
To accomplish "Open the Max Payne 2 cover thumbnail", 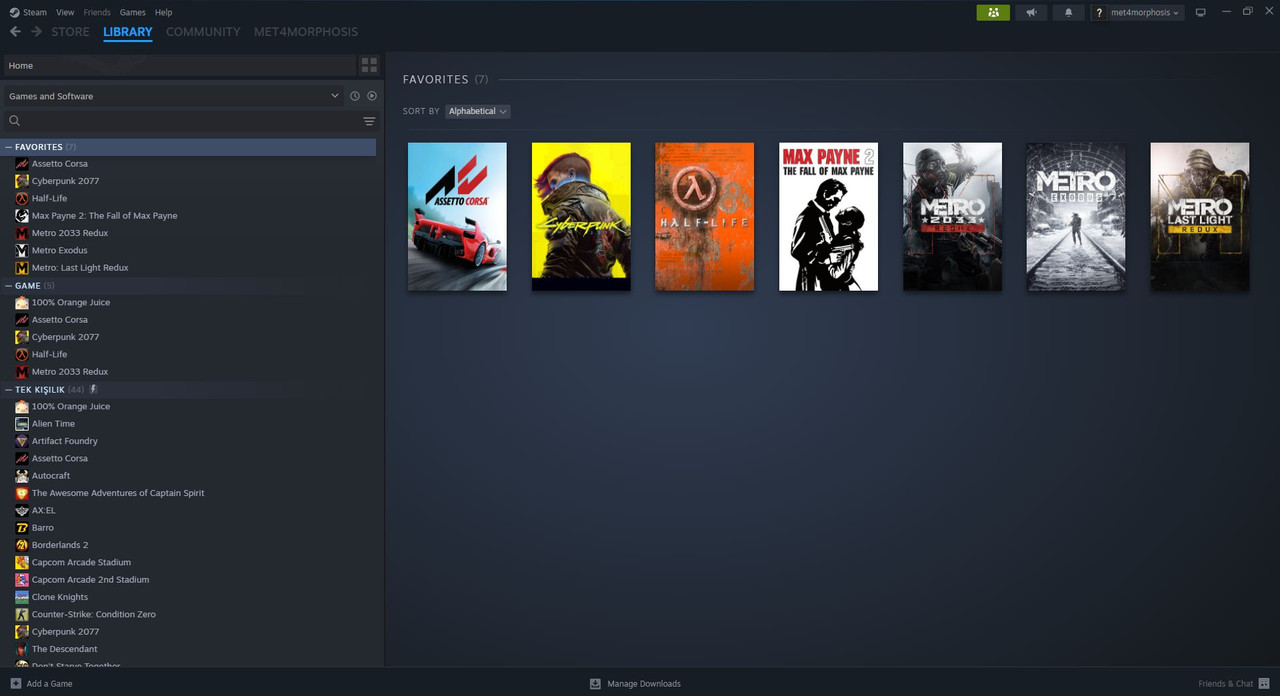I will pyautogui.click(x=828, y=216).
